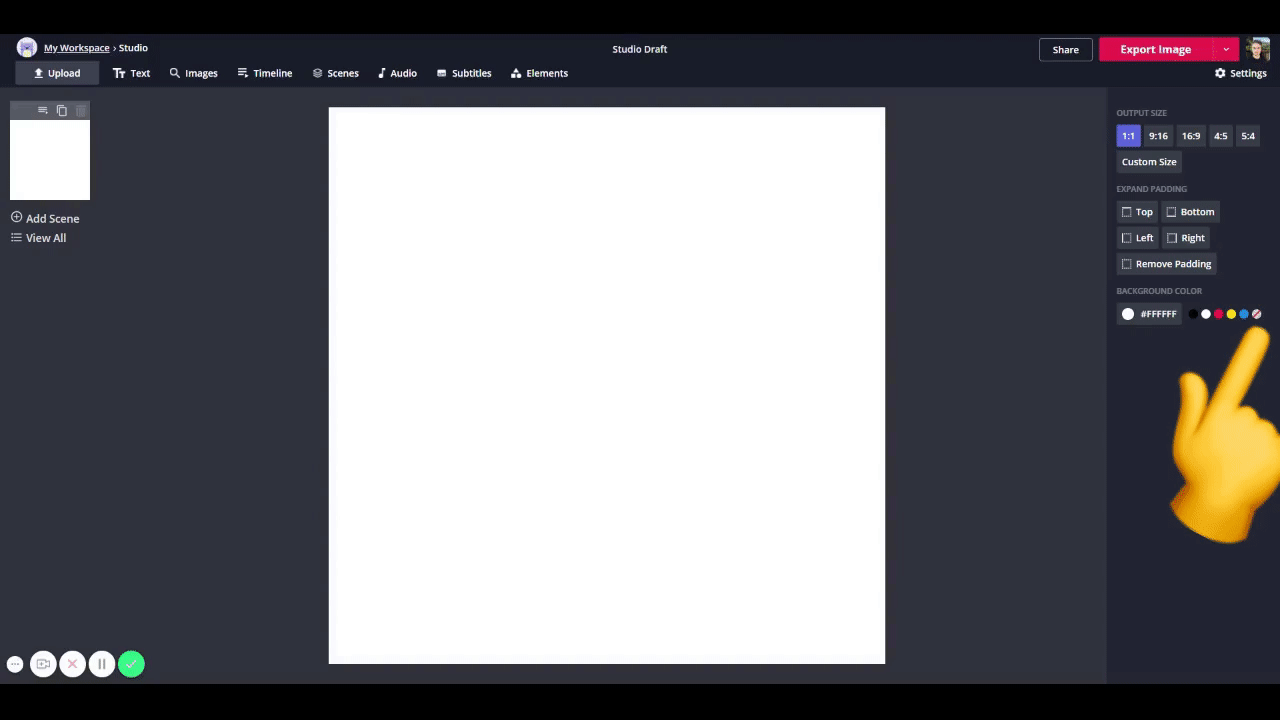Go to My Workspace link

pyautogui.click(x=77, y=48)
